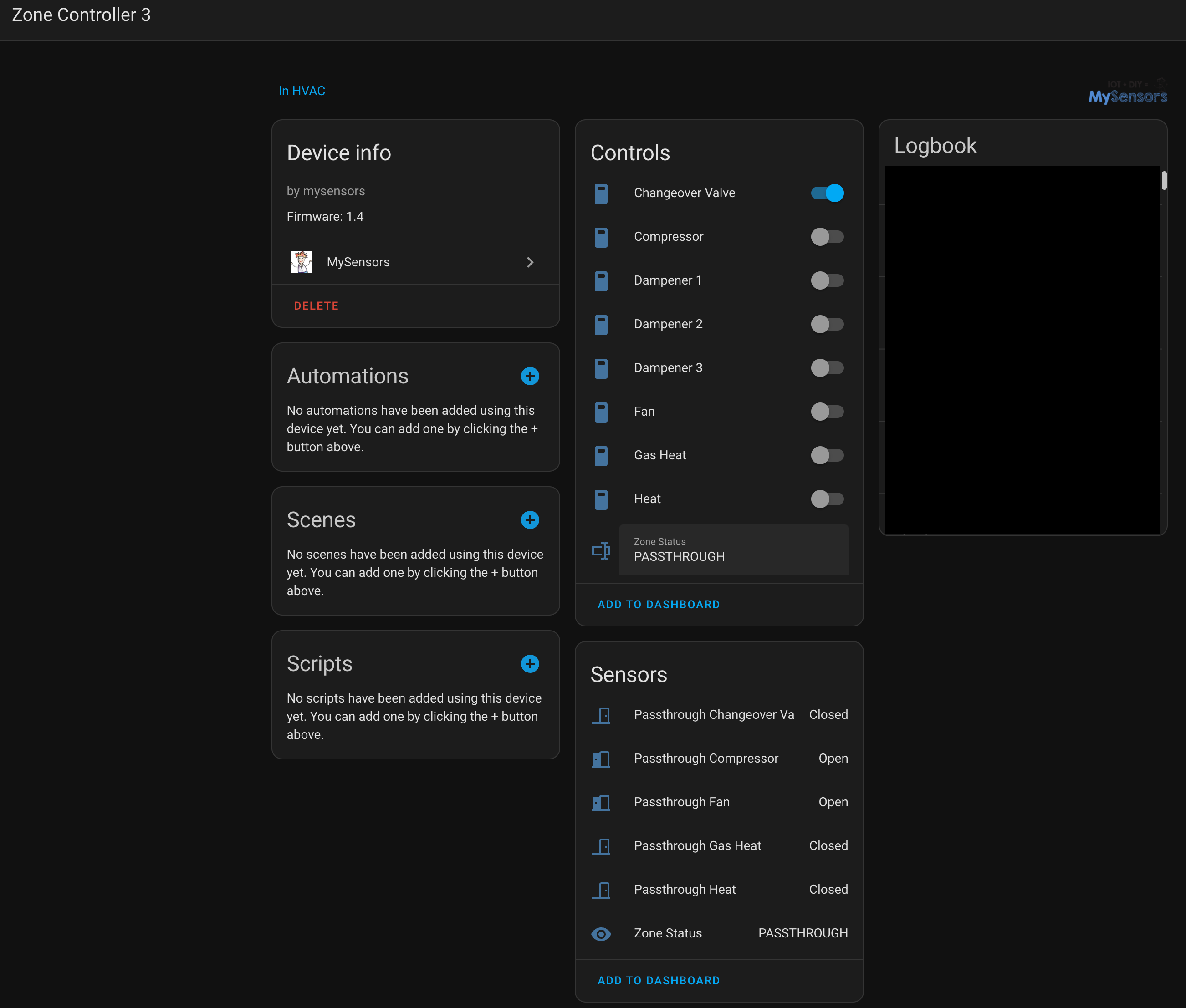Click ADD TO DASHBOARD under Controls
The image size is (1186, 1008).
click(659, 605)
